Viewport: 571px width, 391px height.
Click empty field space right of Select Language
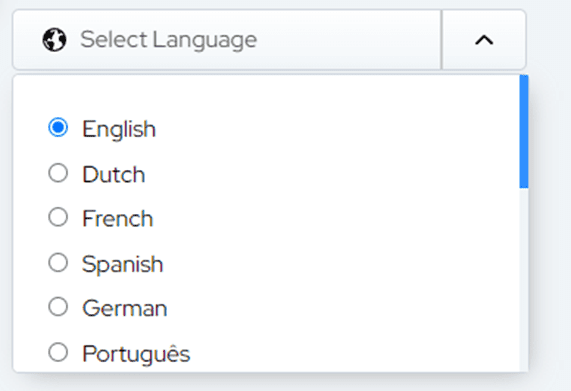coord(348,40)
